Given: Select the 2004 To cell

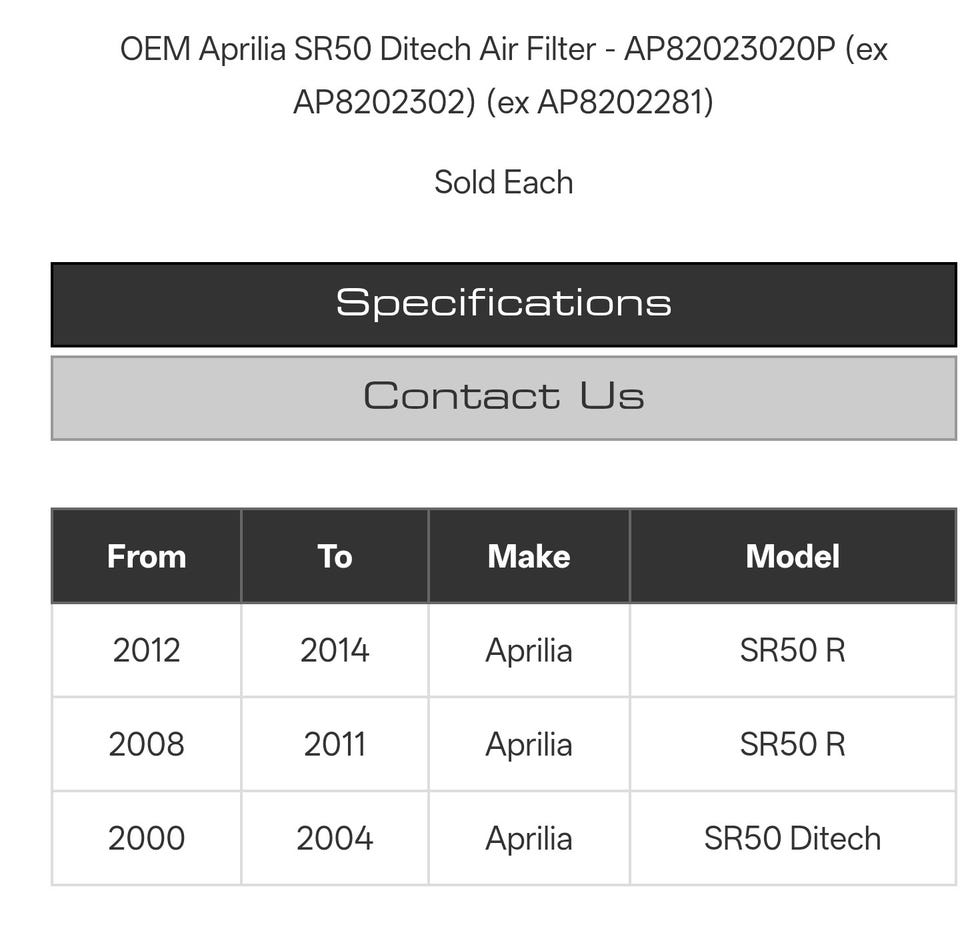Looking at the screenshot, I should click(x=334, y=838).
